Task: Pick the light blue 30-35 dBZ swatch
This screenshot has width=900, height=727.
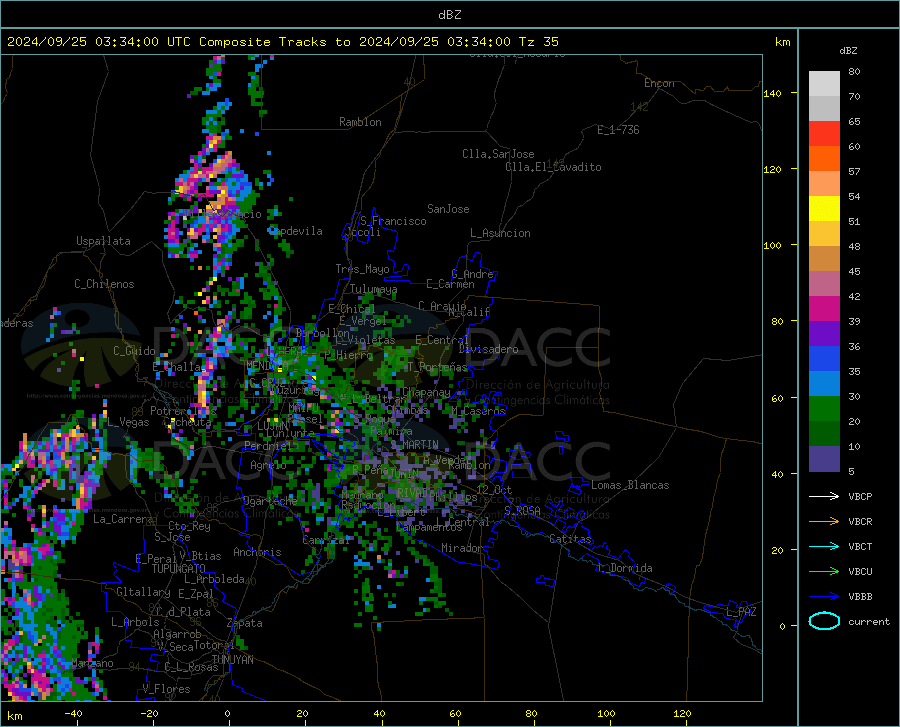Action: pyautogui.click(x=824, y=384)
